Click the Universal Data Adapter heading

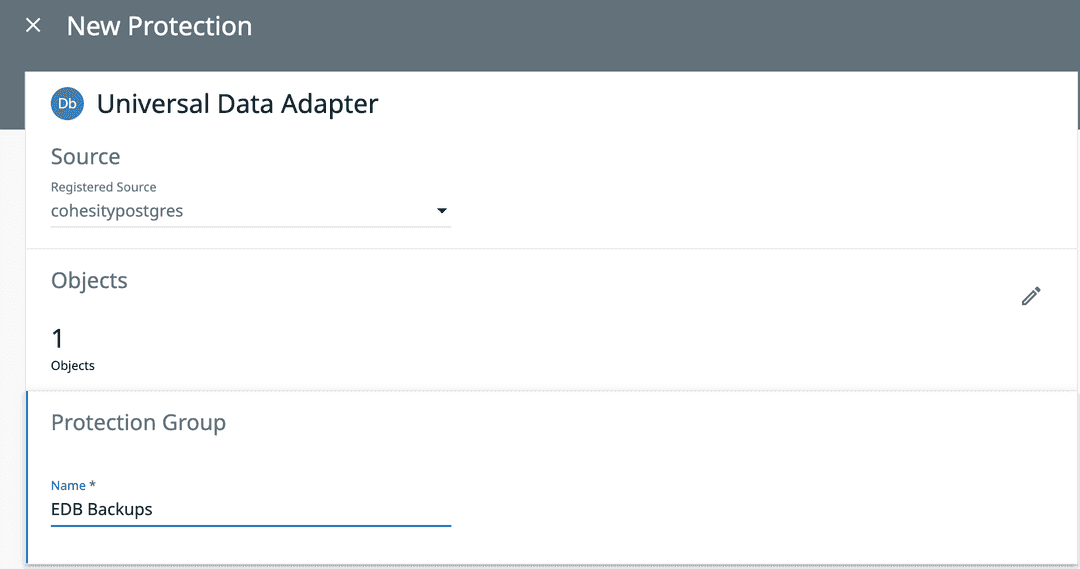tap(237, 103)
